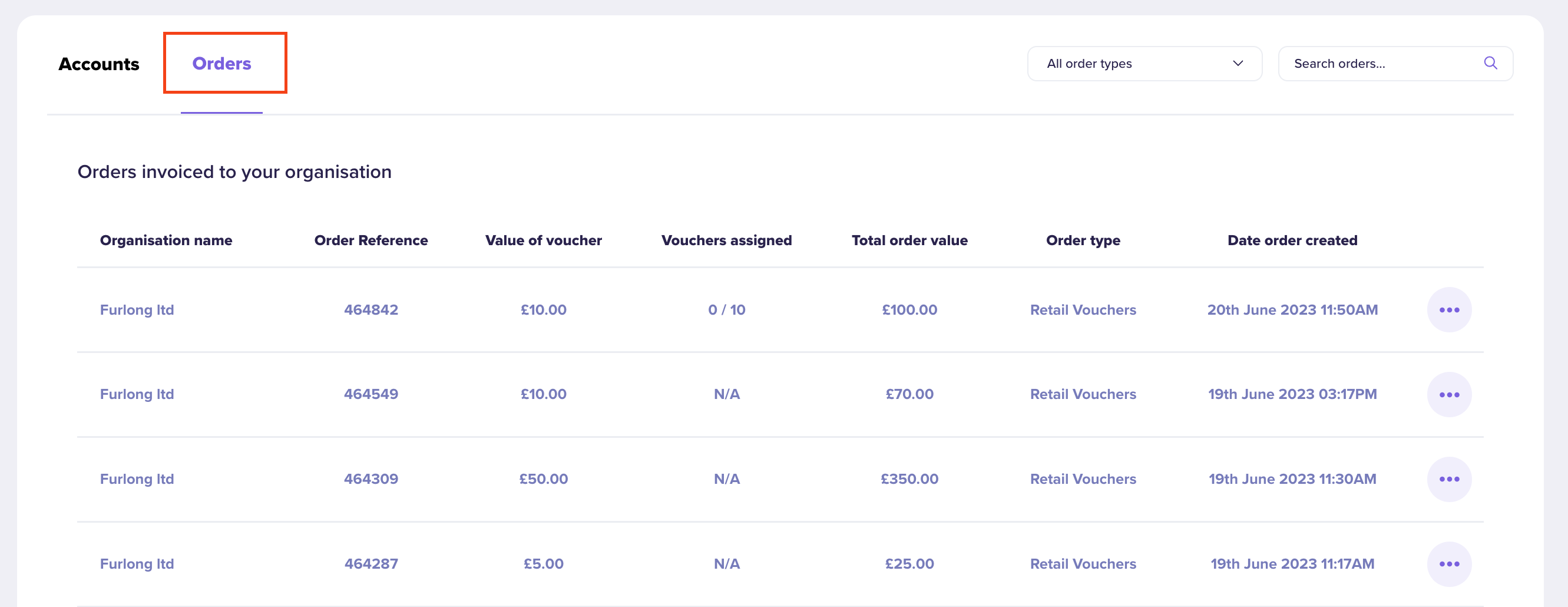The image size is (1568, 607).
Task: Click the search magnifier icon
Action: tap(1490, 63)
